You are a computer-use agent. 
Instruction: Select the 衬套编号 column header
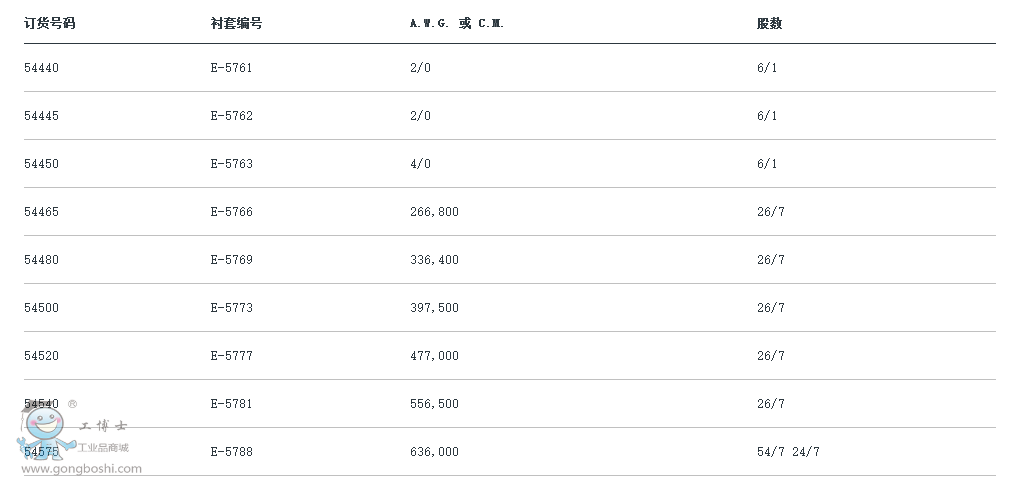click(236, 23)
